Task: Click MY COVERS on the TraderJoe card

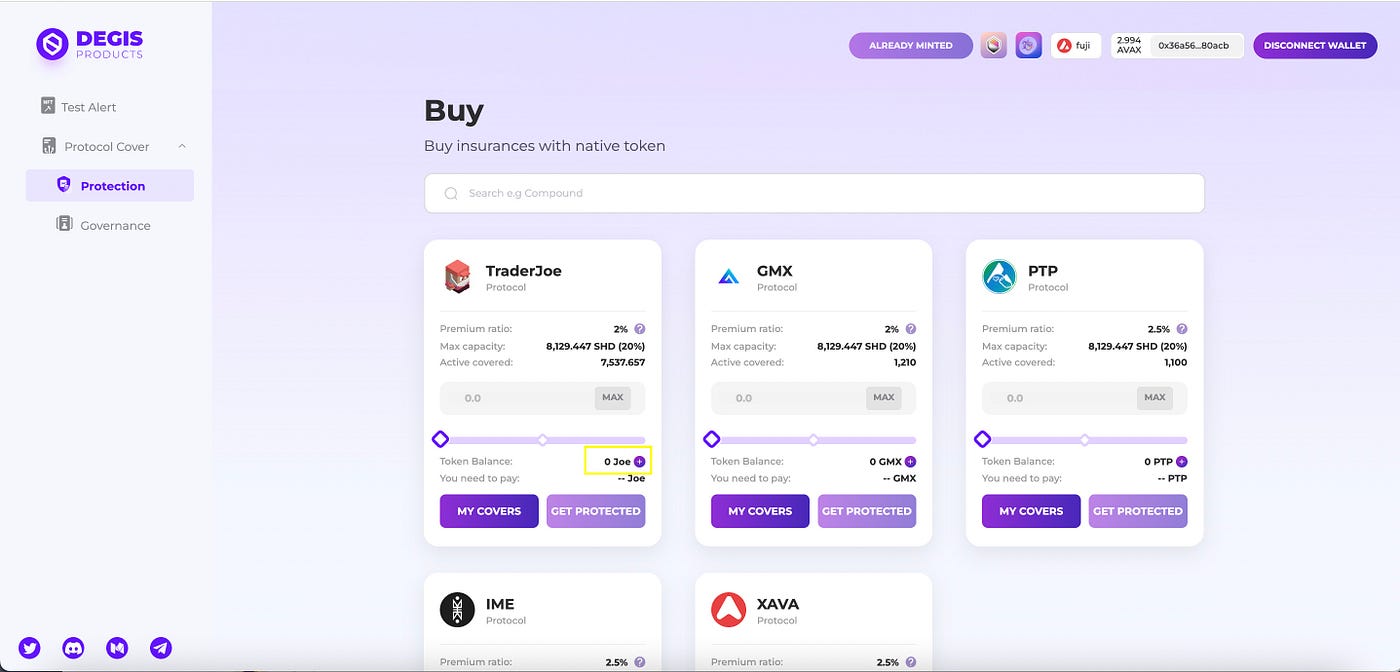Action: click(x=489, y=511)
